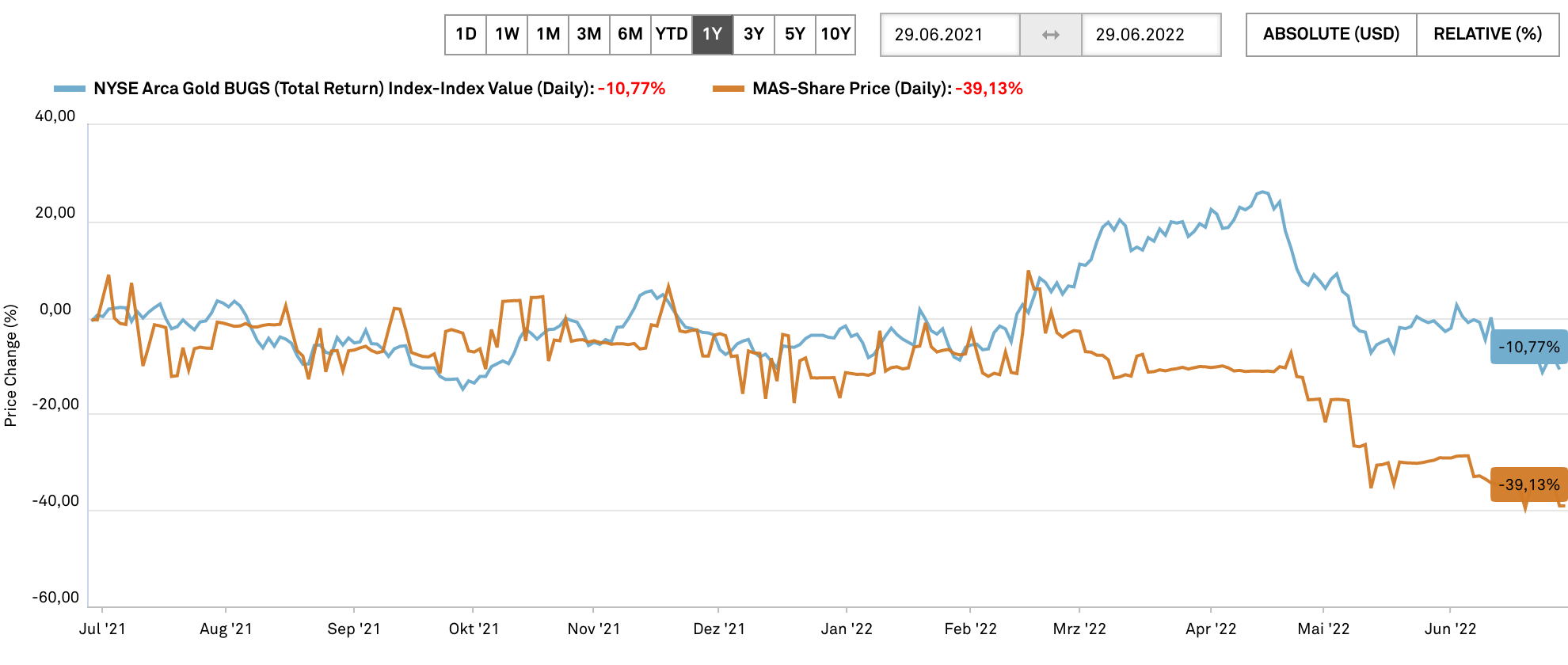Screen dimensions: 1568x665
Task: Click the blue -10,77% end value label
Action: tap(1528, 347)
